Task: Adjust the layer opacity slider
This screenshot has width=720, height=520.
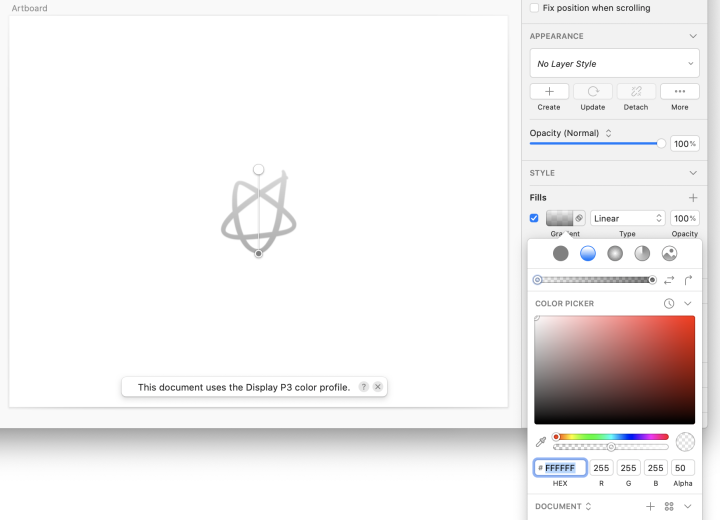Action: (597, 144)
